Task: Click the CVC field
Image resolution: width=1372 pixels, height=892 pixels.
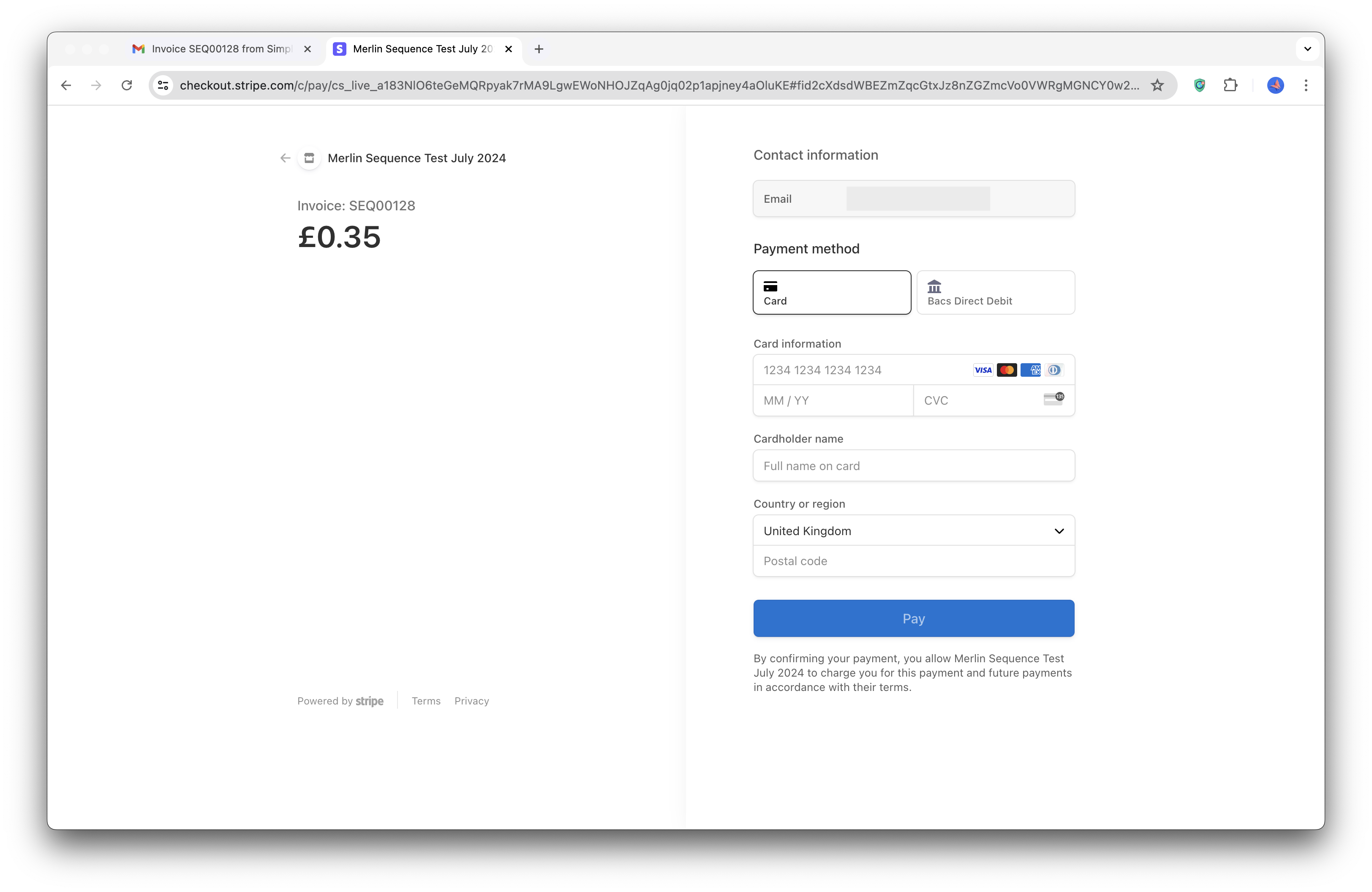Action: point(994,400)
